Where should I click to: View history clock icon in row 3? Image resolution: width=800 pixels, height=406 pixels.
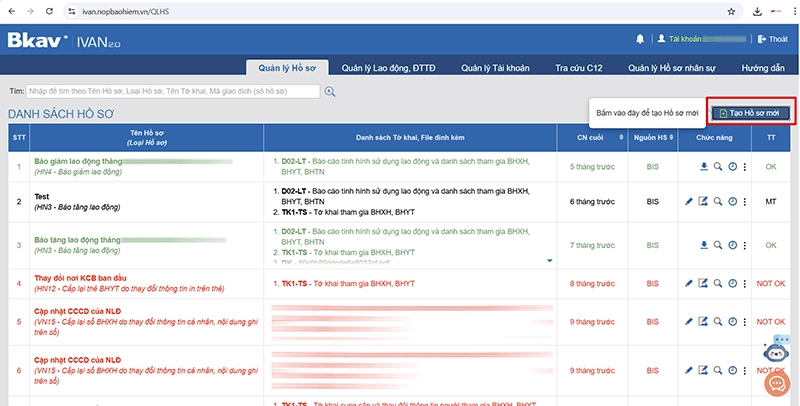[733, 244]
